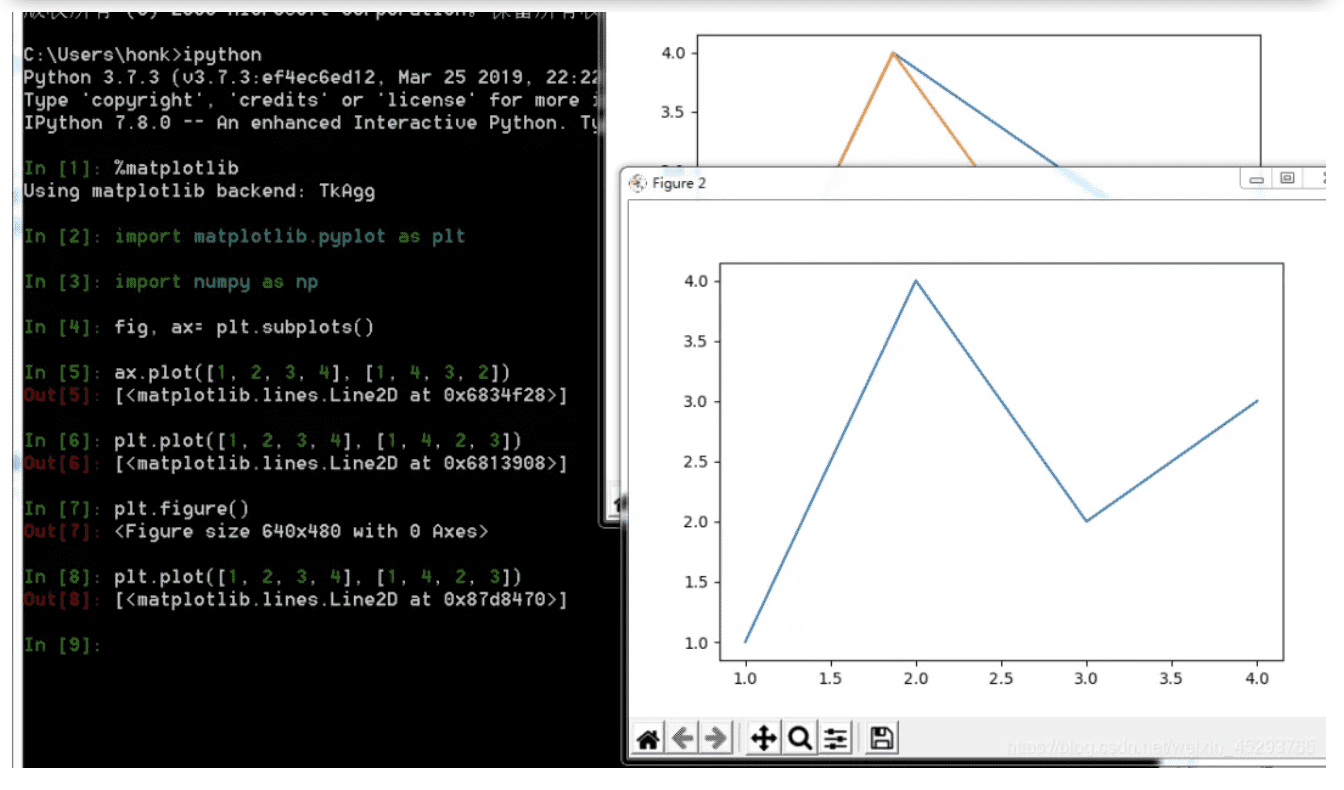Activate the Pan axes tool

pyautogui.click(x=764, y=739)
